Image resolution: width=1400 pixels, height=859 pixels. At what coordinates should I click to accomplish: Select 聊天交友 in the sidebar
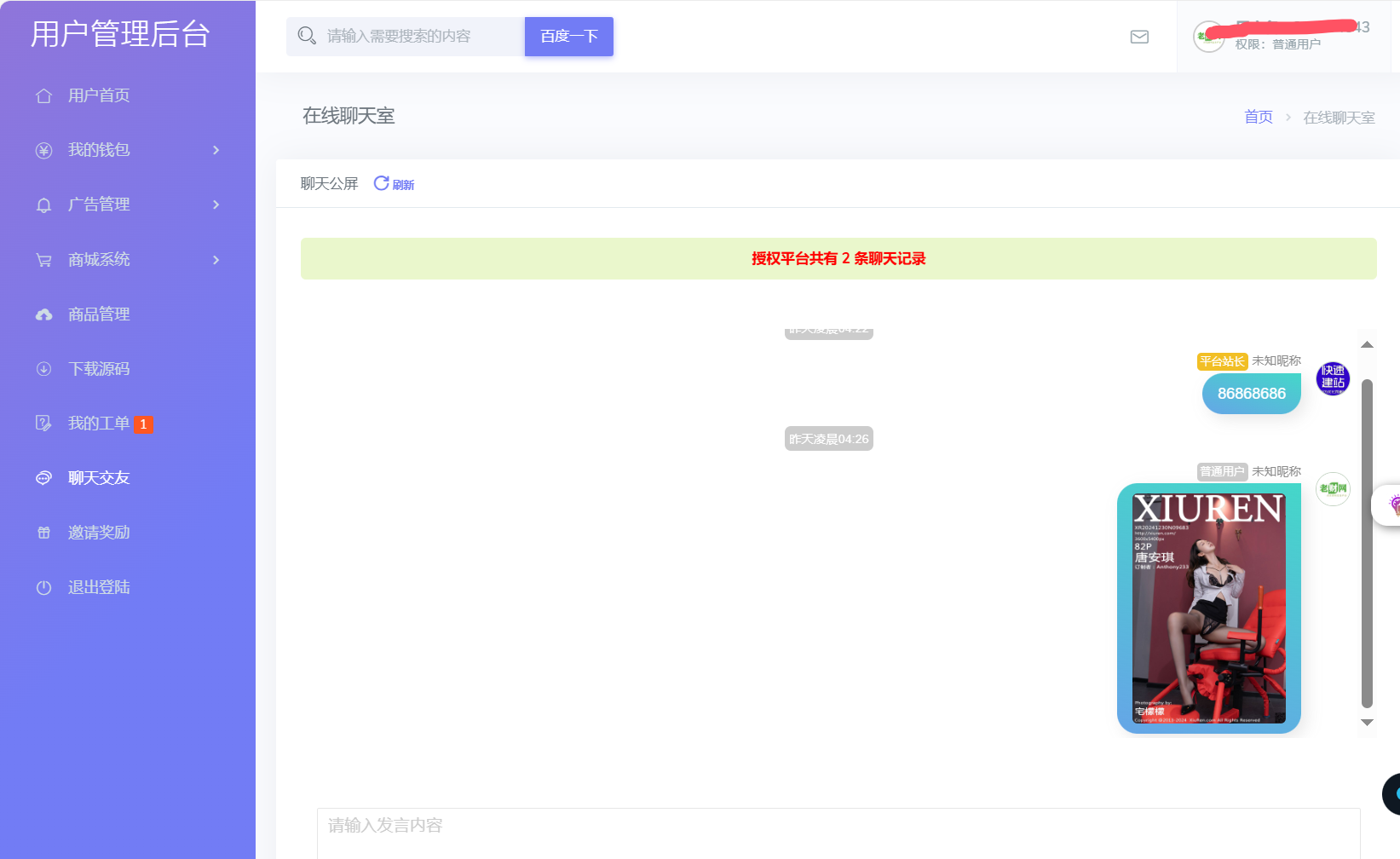(99, 478)
